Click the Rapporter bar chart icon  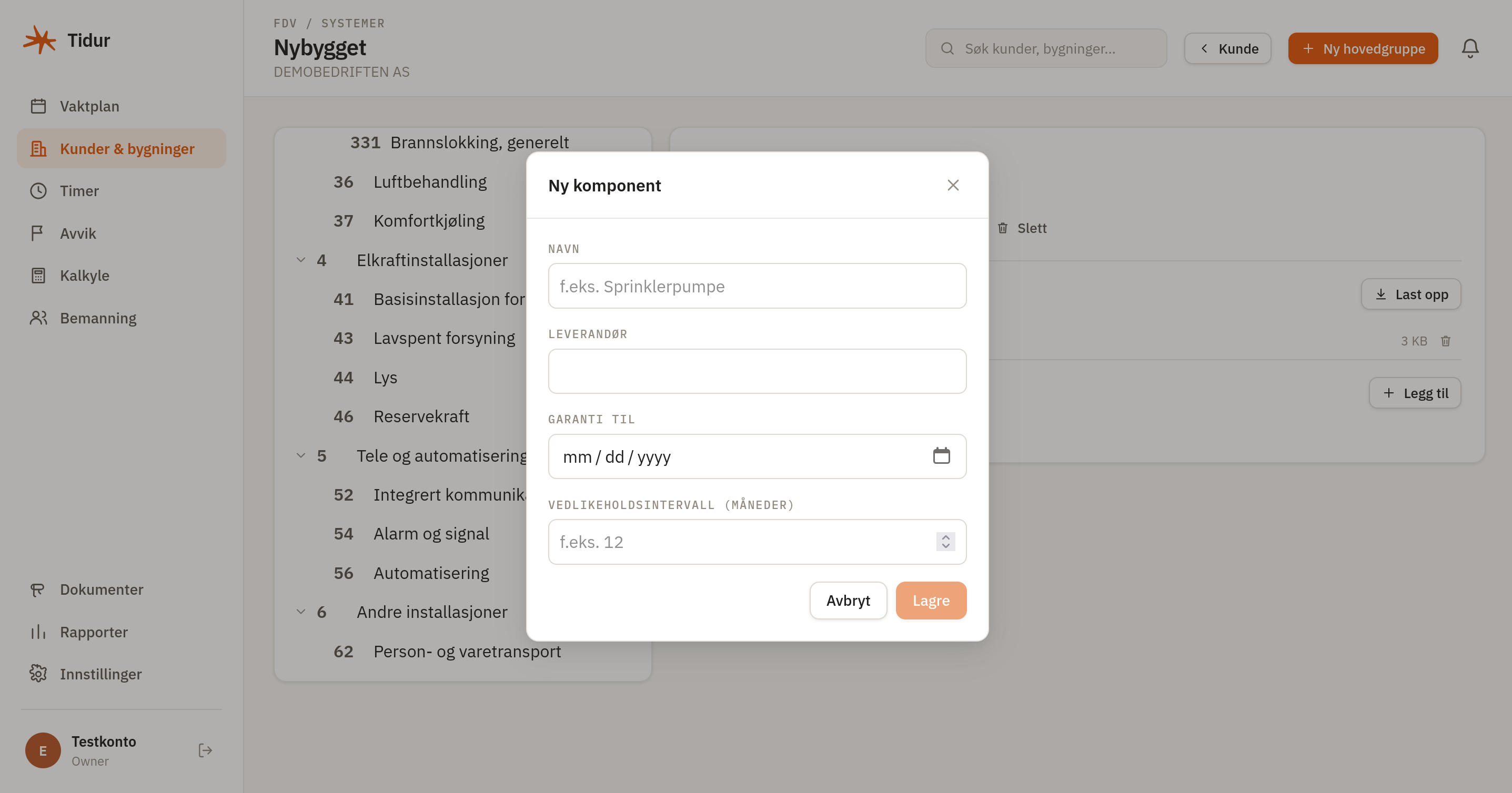[38, 632]
